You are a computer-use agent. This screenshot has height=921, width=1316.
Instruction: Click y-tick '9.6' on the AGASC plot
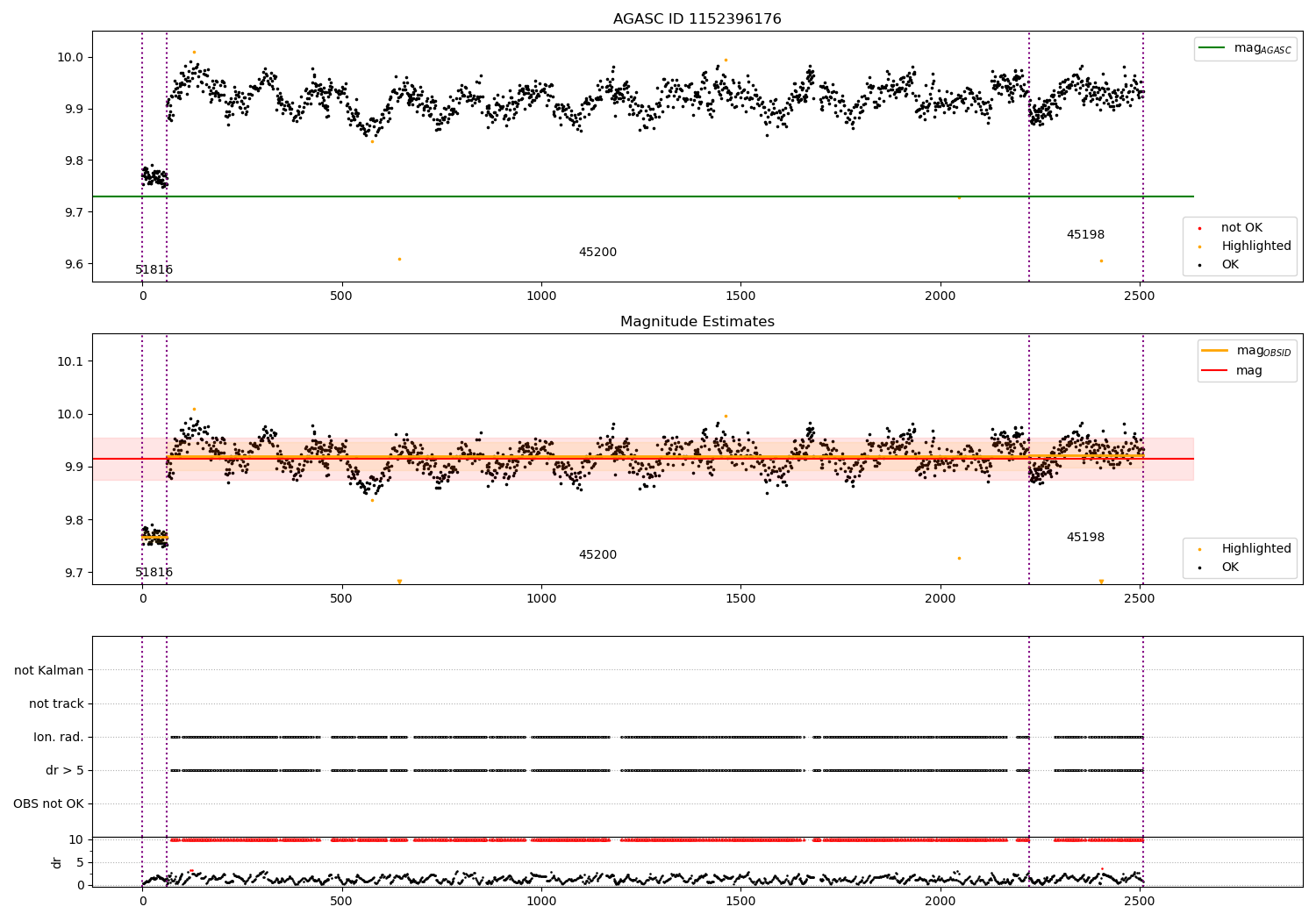pos(74,265)
